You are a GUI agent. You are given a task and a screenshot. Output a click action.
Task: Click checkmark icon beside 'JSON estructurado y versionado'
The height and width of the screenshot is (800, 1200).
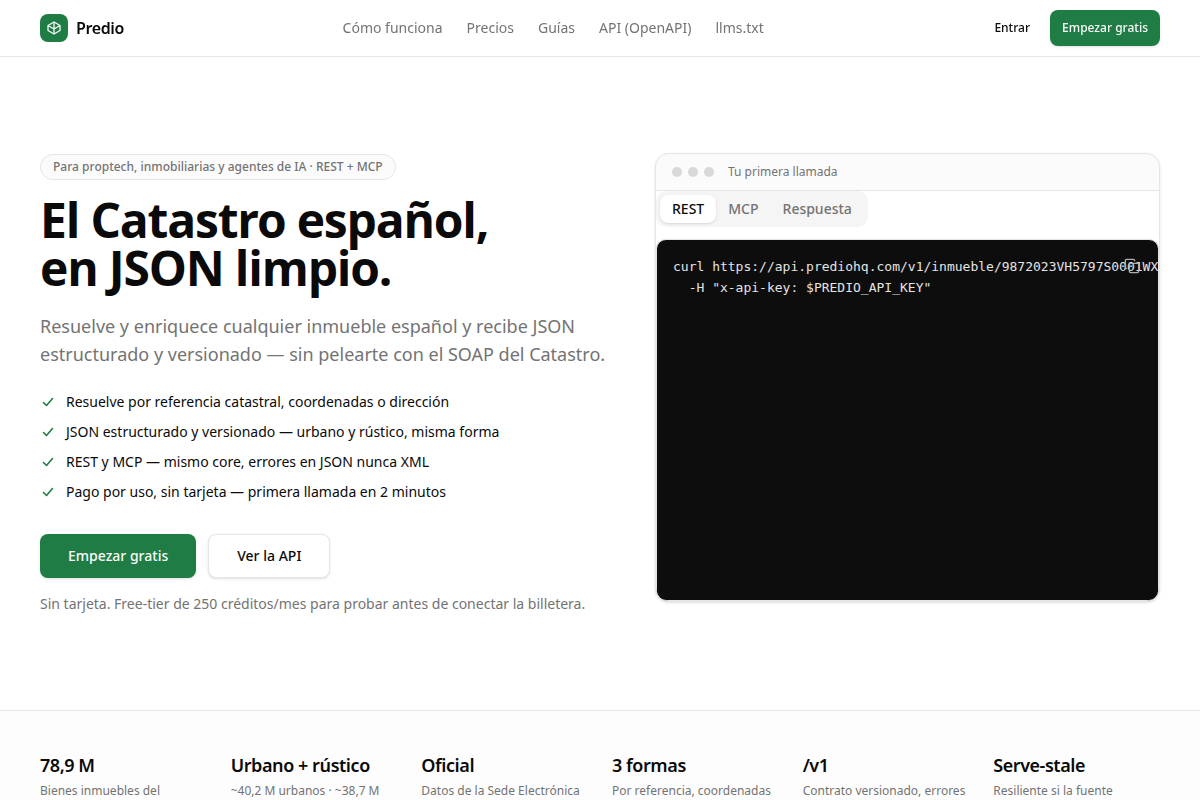[x=48, y=432]
